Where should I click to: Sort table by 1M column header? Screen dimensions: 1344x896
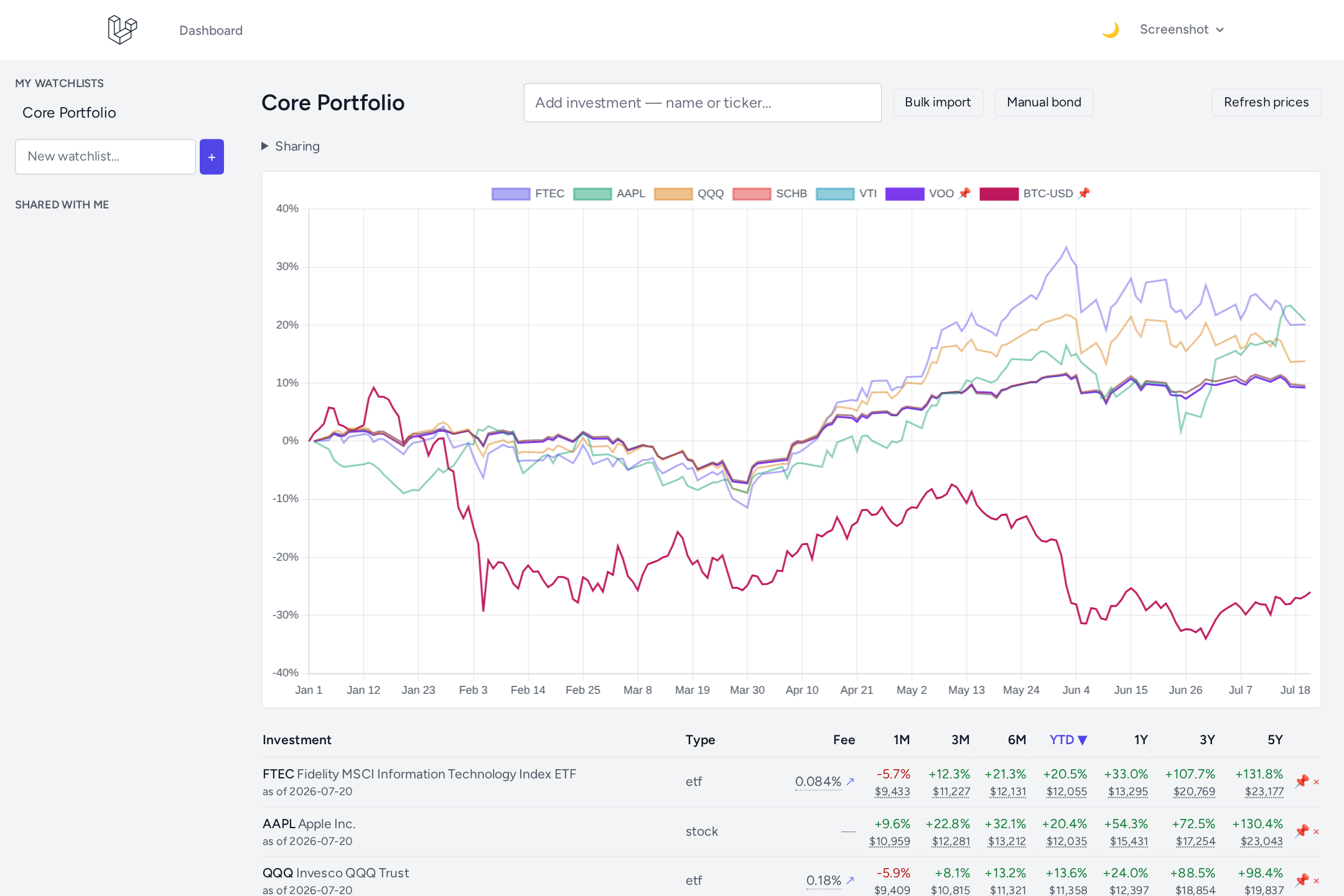902,740
